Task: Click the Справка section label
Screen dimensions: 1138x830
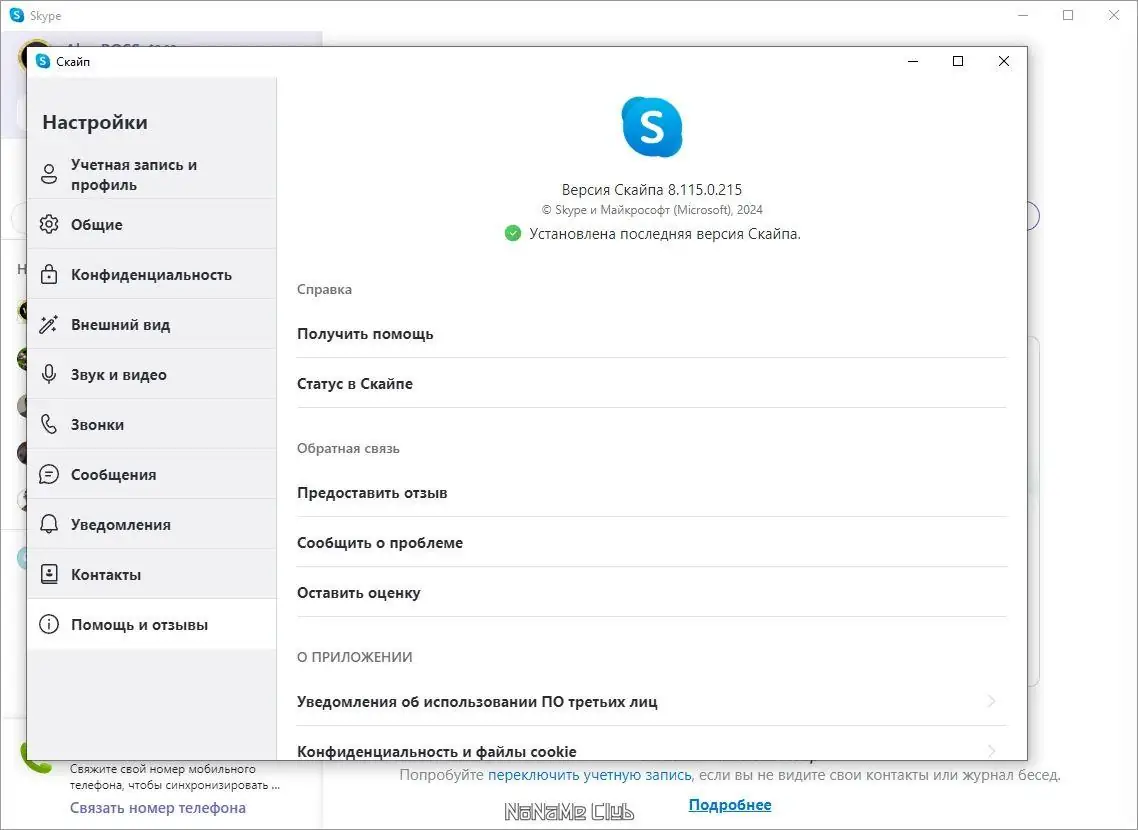Action: [324, 289]
